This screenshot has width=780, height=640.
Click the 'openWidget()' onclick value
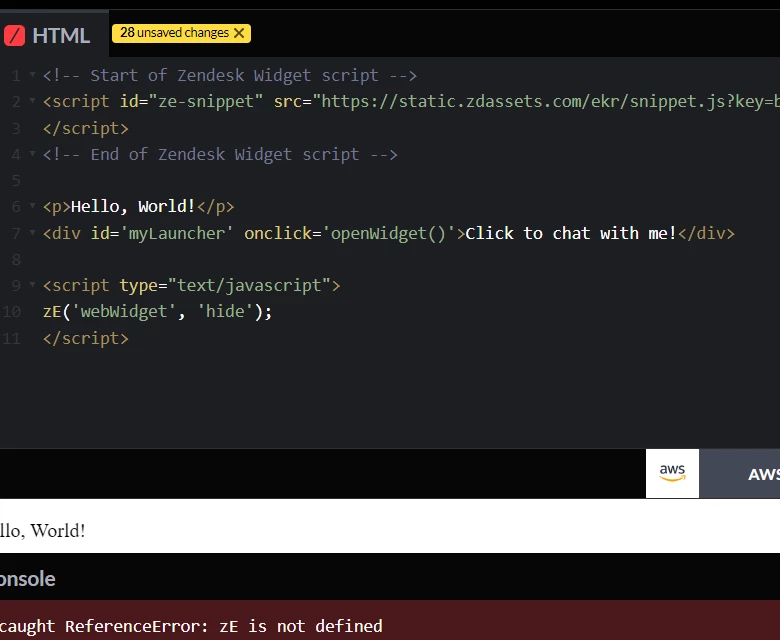pyautogui.click(x=389, y=233)
